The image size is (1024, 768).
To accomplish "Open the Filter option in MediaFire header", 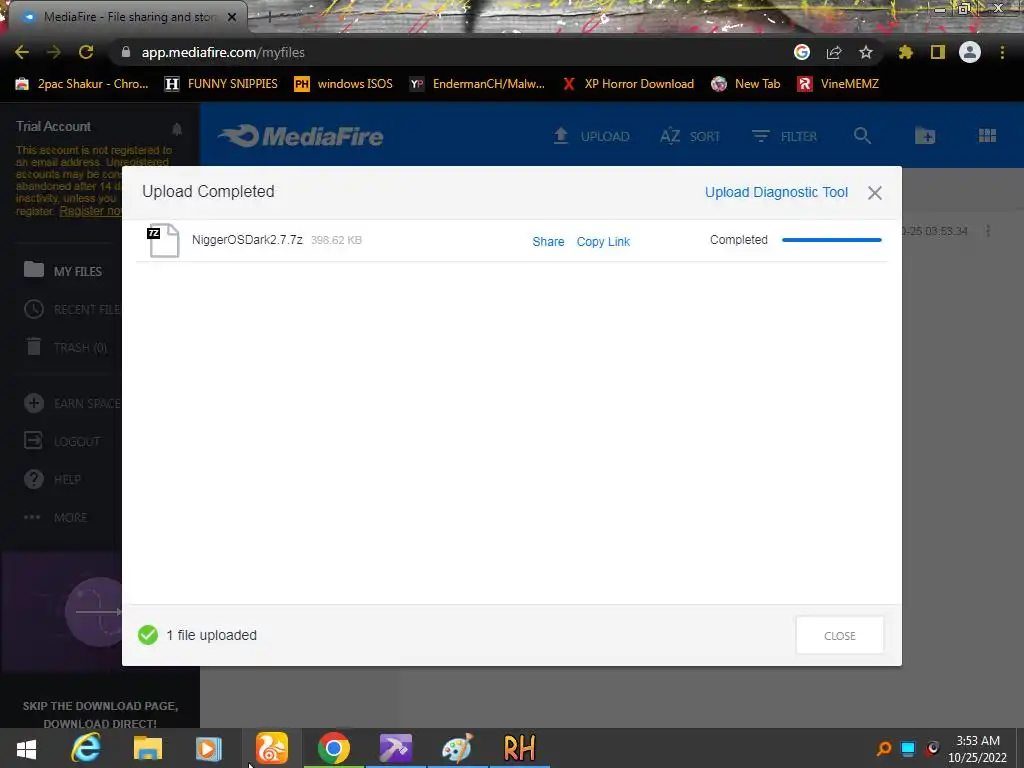I will [784, 136].
